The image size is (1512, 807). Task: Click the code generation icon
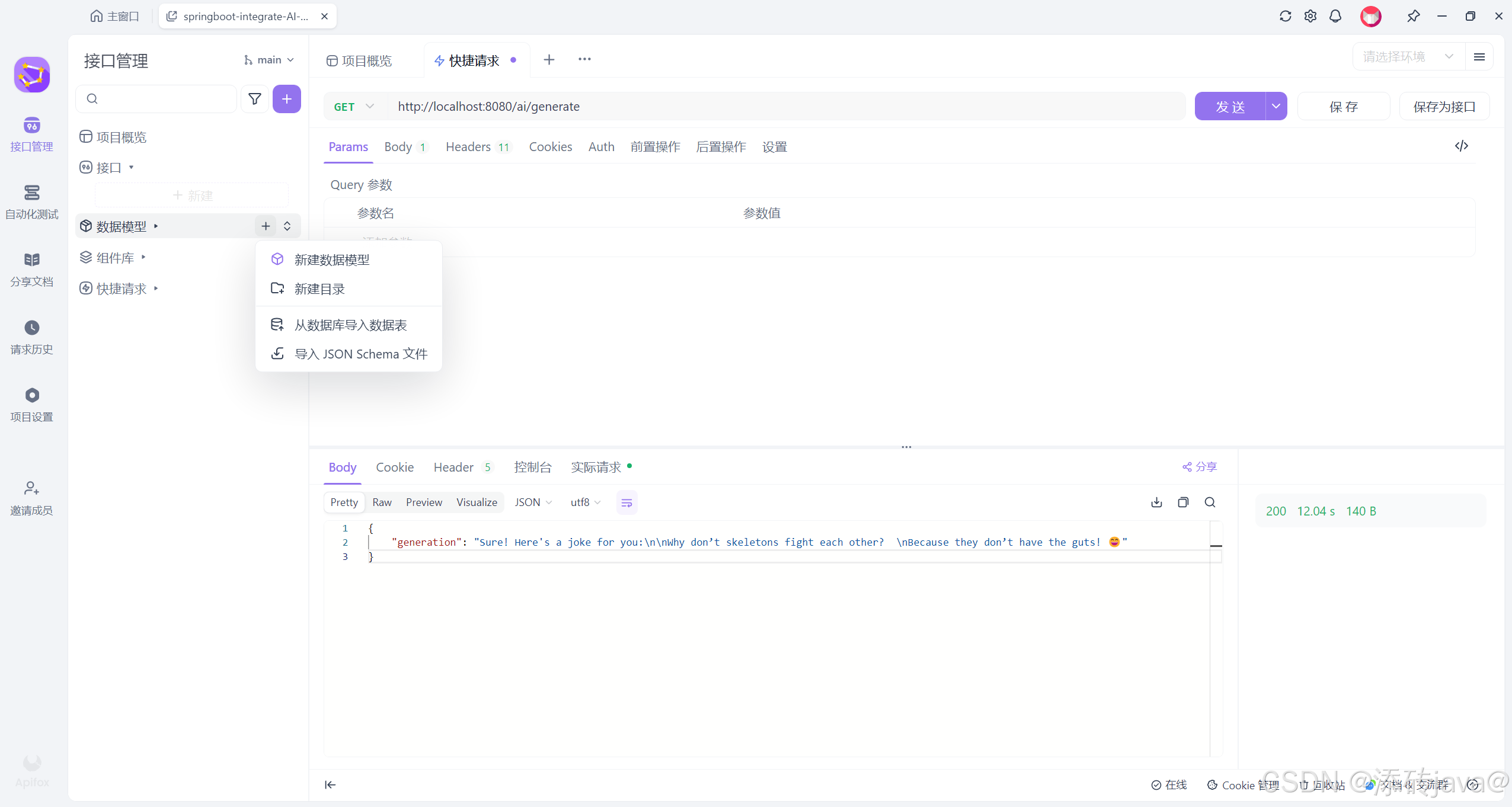pyautogui.click(x=1461, y=146)
